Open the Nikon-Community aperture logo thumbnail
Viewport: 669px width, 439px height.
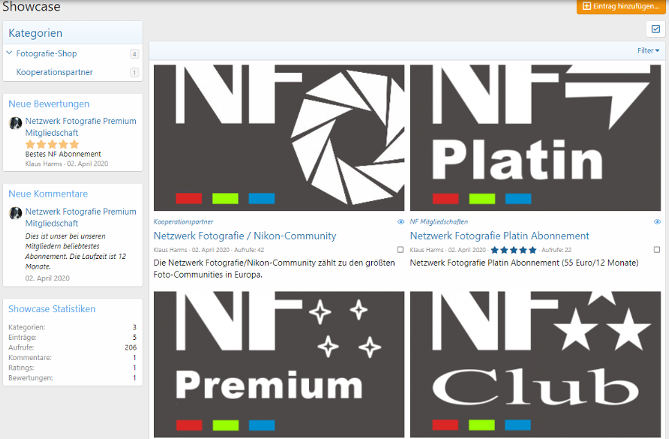279,138
